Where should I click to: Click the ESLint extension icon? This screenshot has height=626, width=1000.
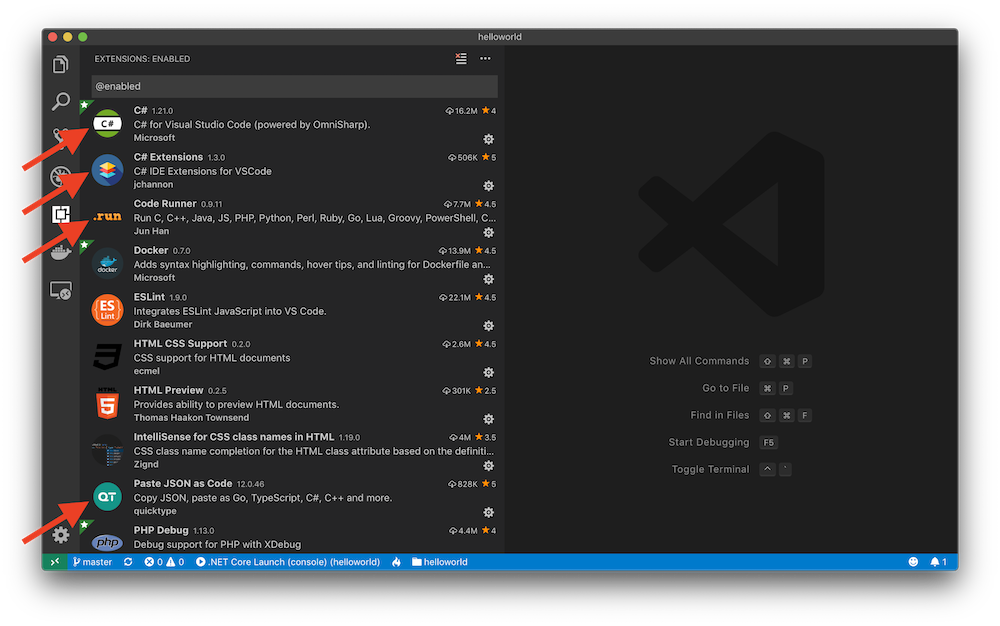107,310
